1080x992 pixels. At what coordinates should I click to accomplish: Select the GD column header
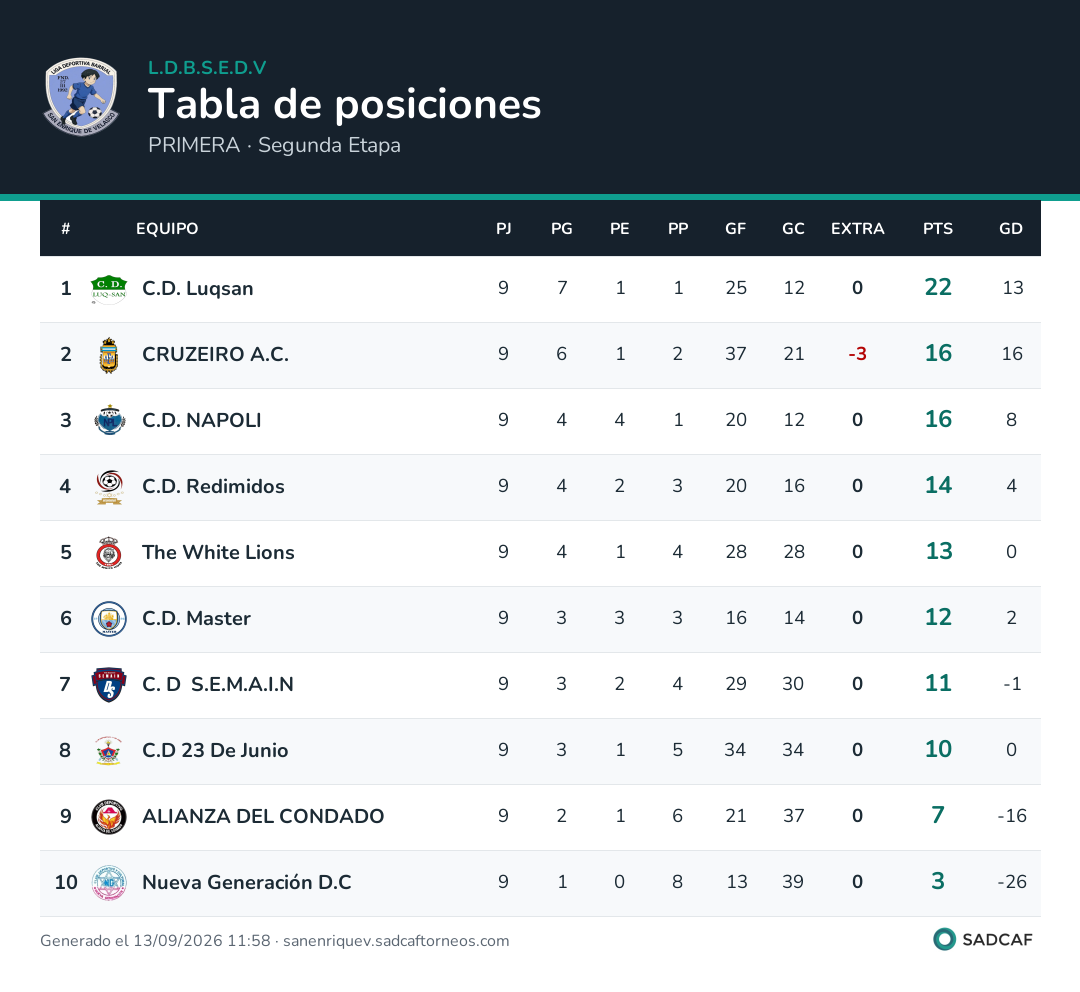click(1010, 229)
